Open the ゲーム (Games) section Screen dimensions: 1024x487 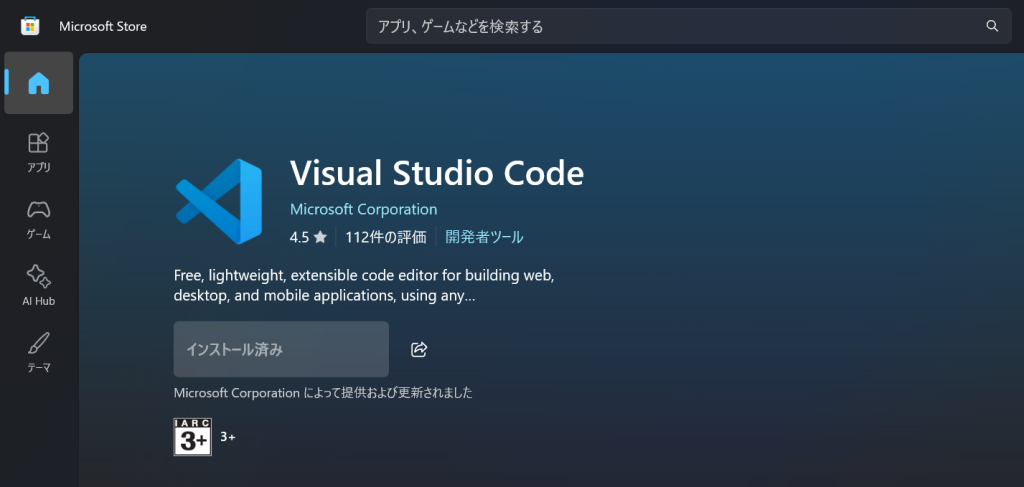(38, 218)
